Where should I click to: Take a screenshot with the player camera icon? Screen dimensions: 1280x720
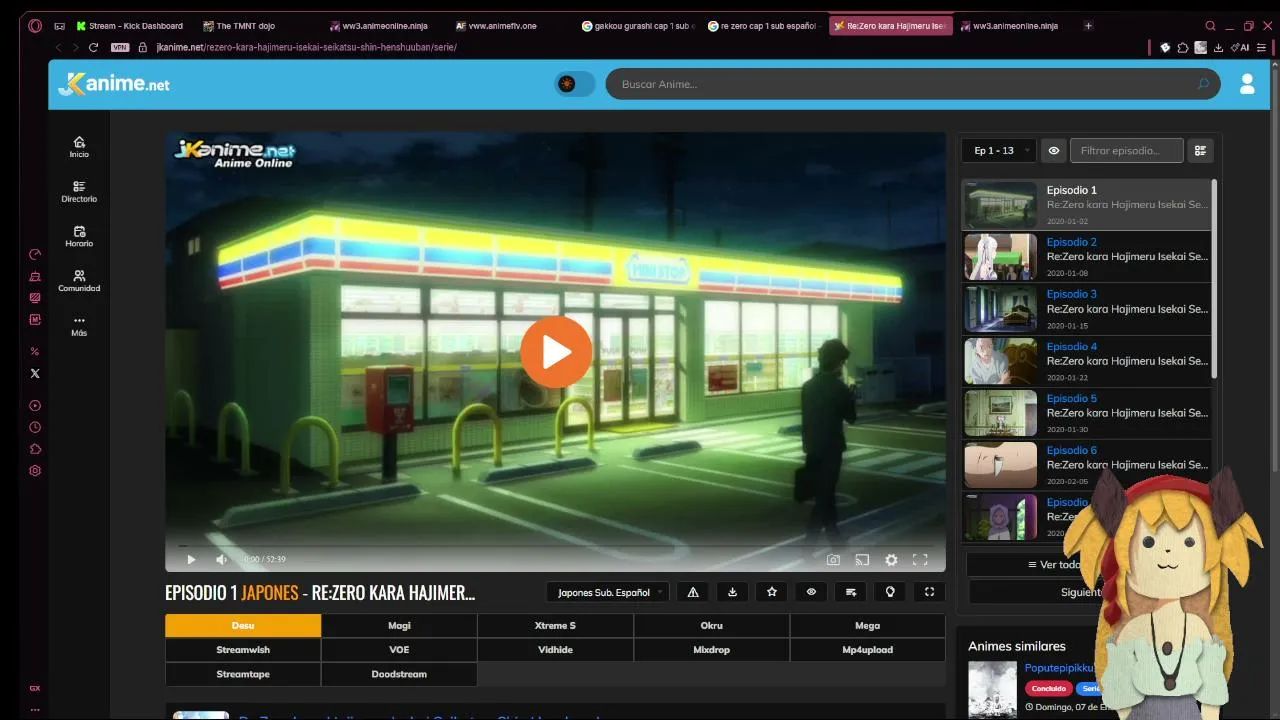pyautogui.click(x=833, y=560)
